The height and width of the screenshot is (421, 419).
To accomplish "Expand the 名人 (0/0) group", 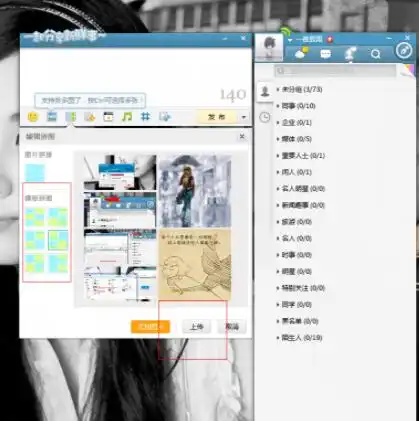I will (294, 238).
